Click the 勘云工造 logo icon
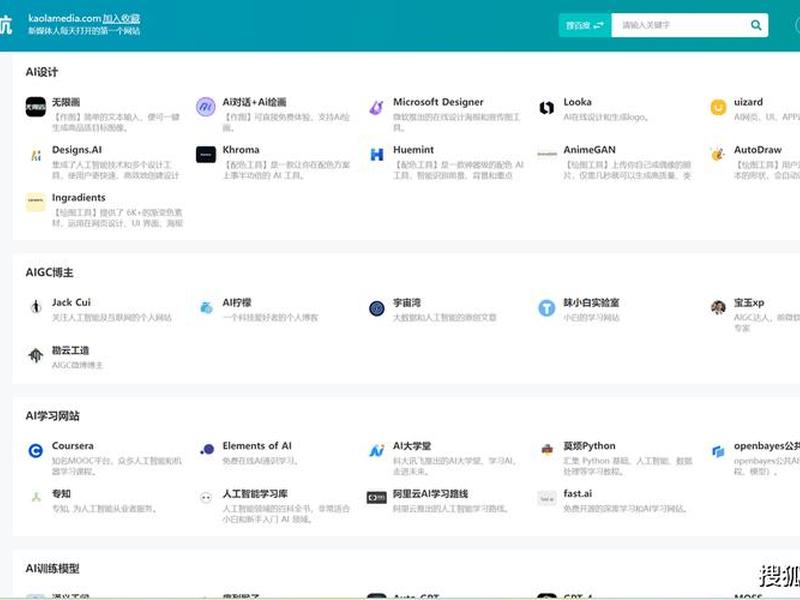800x600 pixels. 36,355
